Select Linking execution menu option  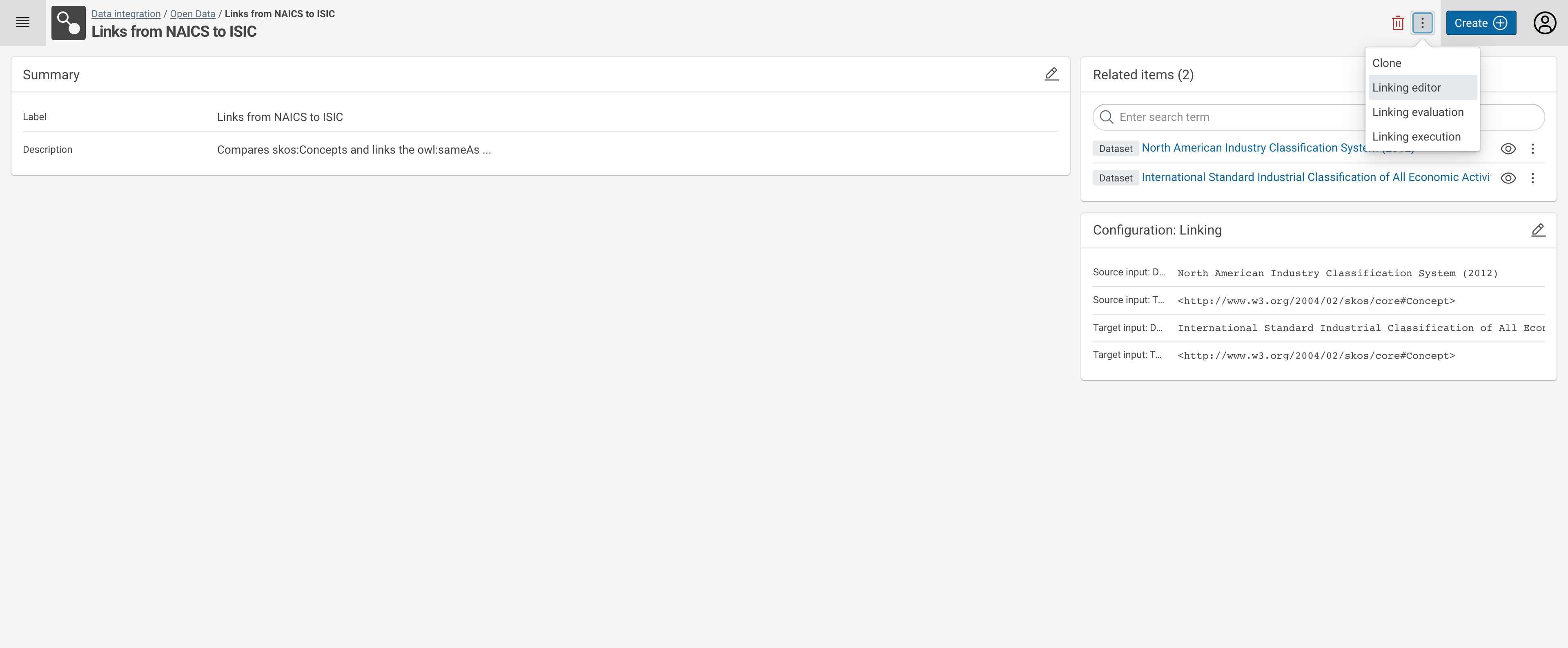tap(1416, 136)
